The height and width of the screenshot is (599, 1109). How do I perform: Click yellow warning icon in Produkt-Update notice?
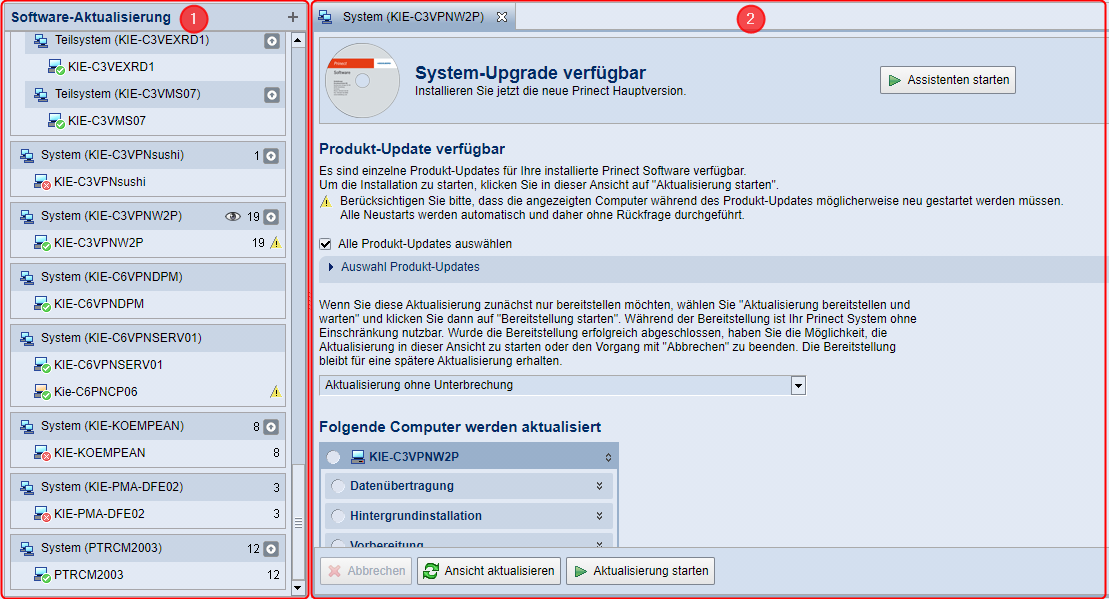[325, 202]
